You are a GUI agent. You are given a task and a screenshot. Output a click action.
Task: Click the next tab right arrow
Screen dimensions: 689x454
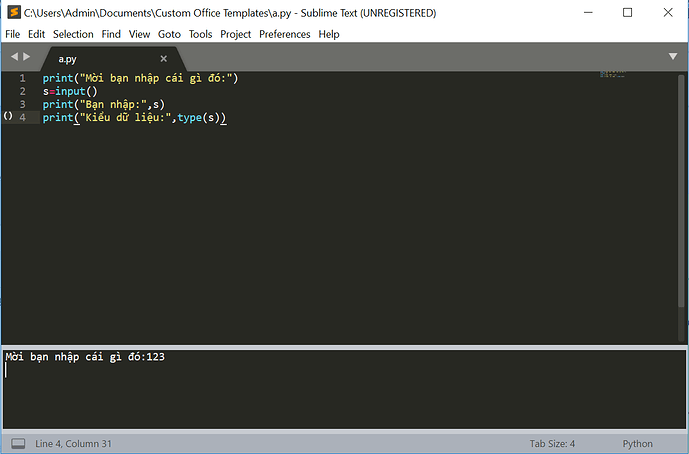27,57
